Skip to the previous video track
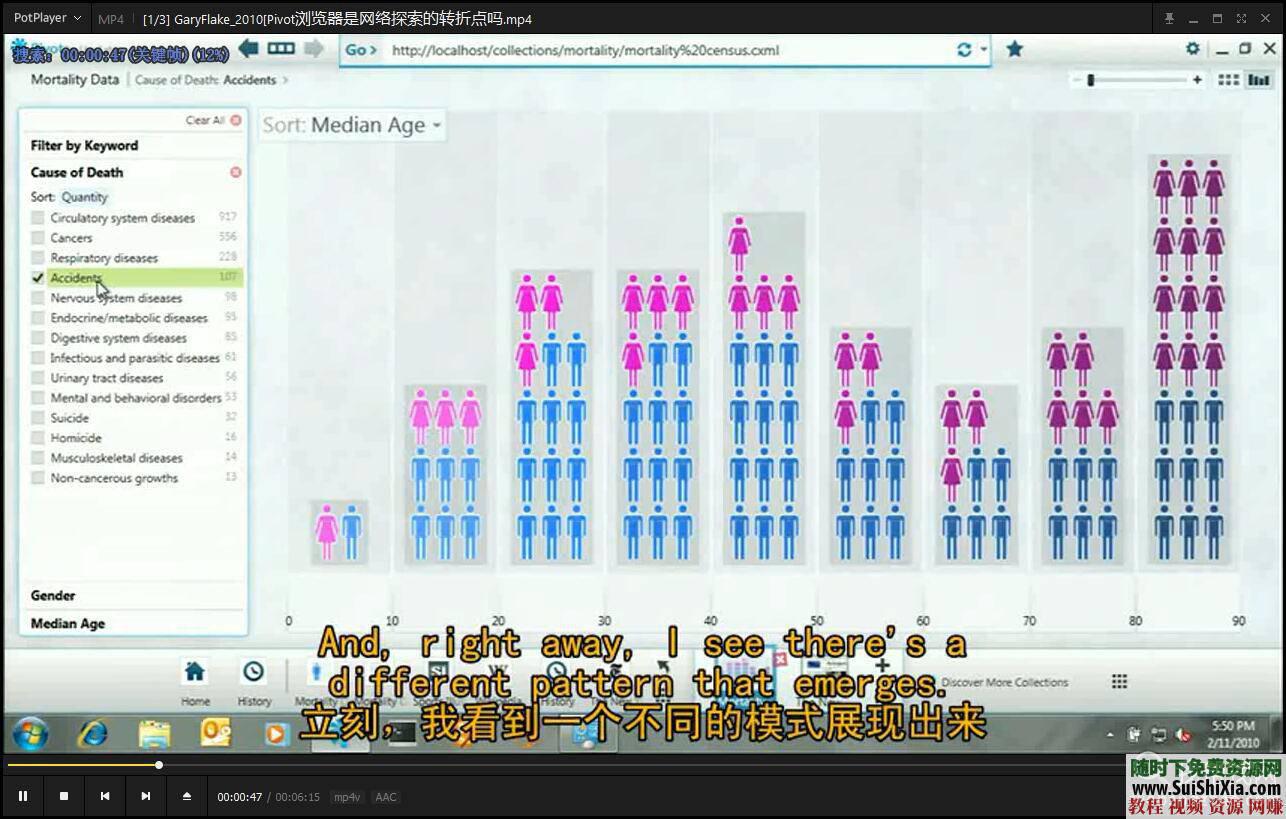 click(x=105, y=796)
